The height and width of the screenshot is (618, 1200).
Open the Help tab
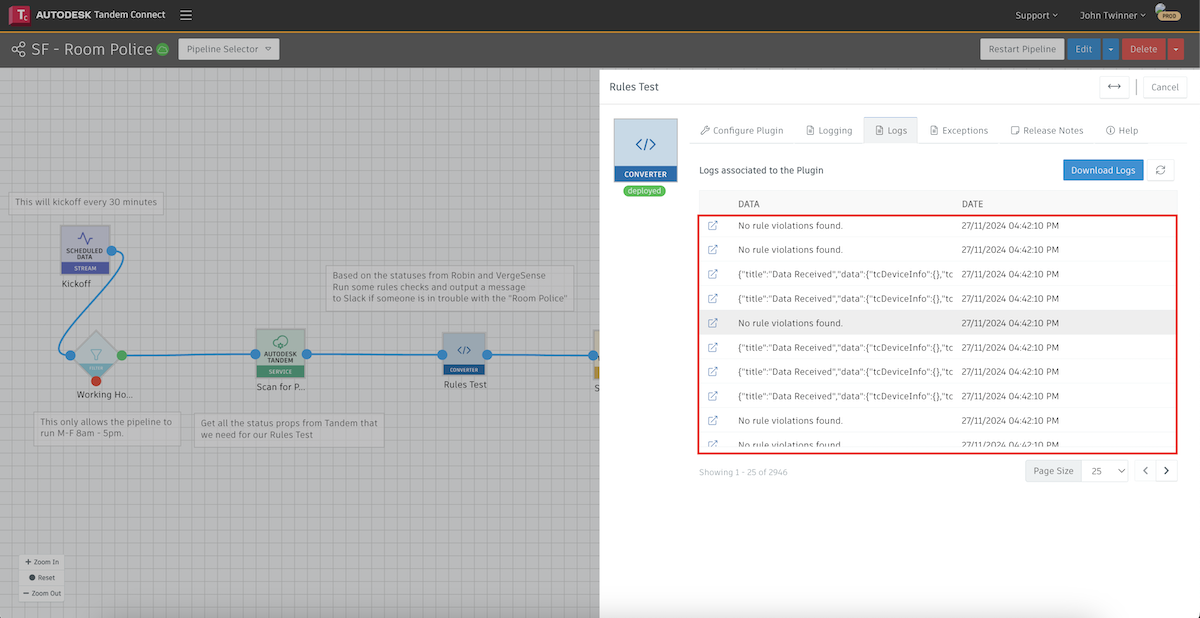pos(1122,130)
